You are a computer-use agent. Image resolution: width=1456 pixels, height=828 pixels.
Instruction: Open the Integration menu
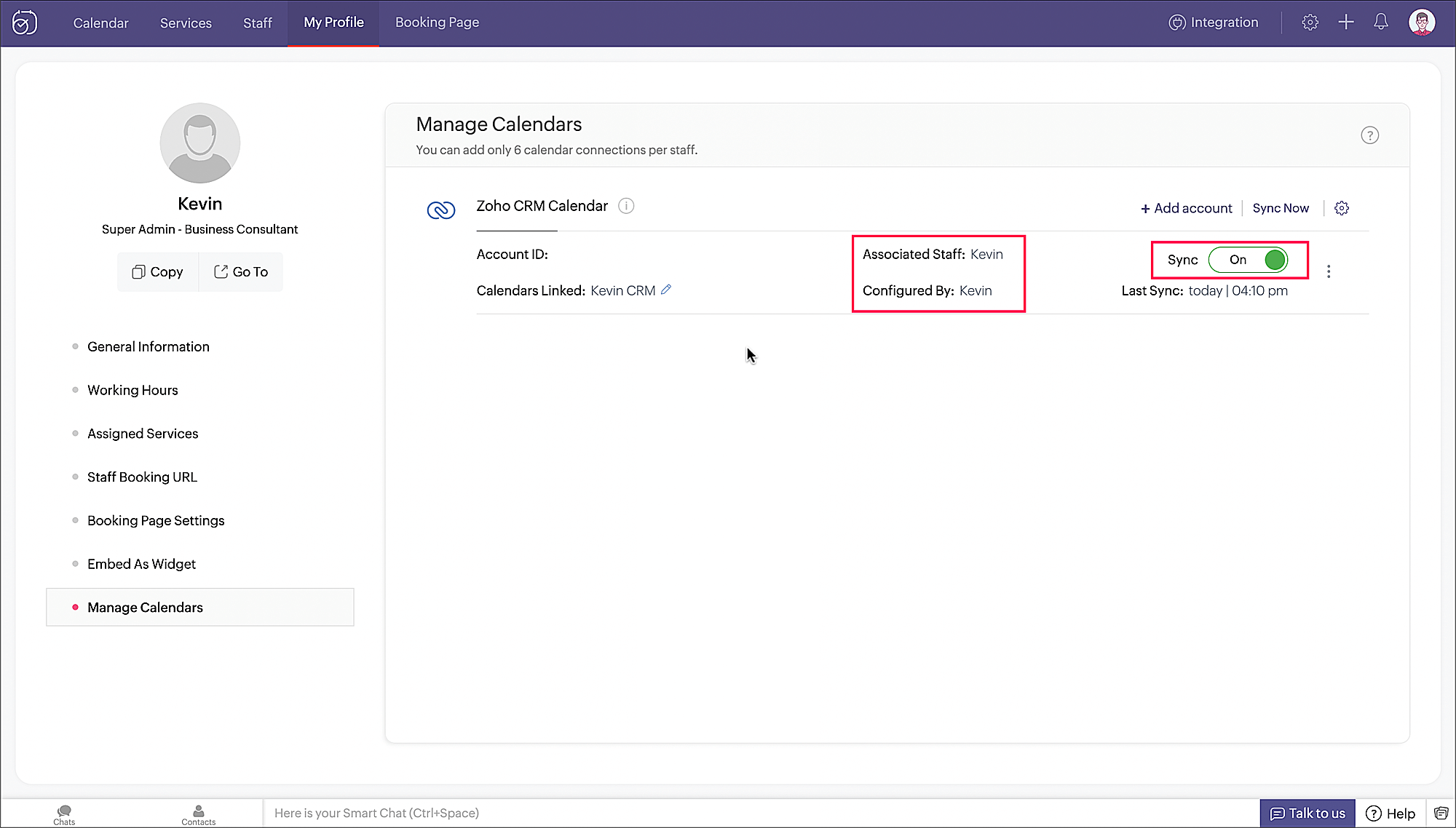pos(1214,23)
